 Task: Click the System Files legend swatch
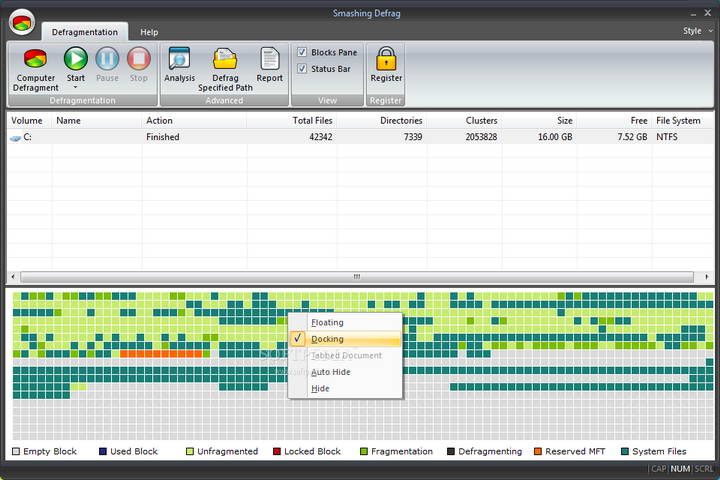tap(624, 452)
